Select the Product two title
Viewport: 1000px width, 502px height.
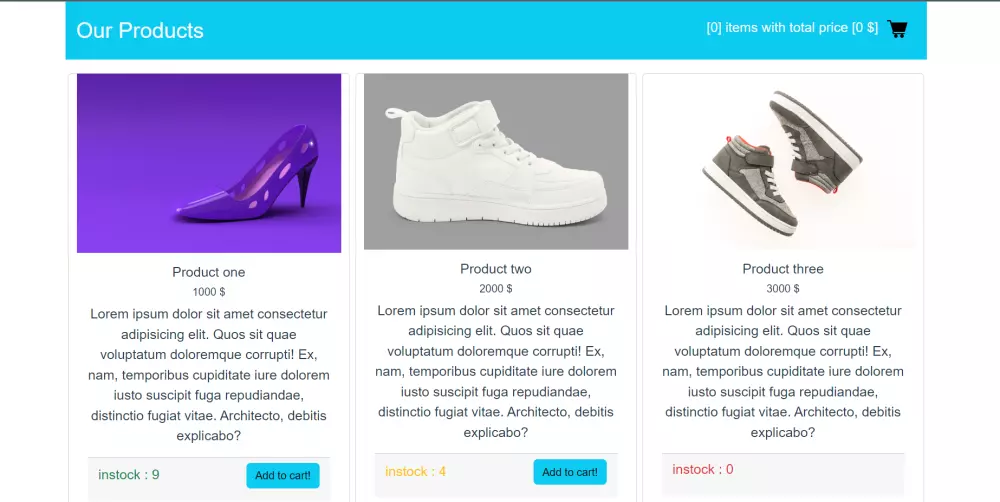point(496,269)
